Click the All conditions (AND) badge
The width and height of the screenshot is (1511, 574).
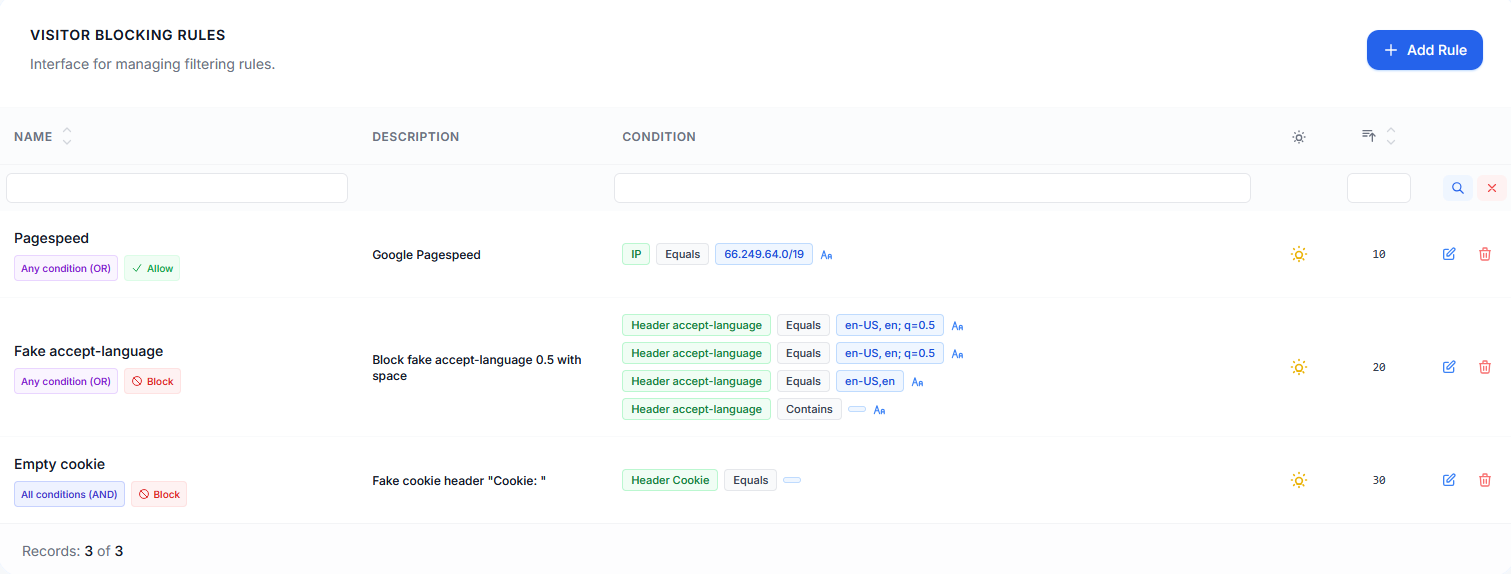[69, 494]
